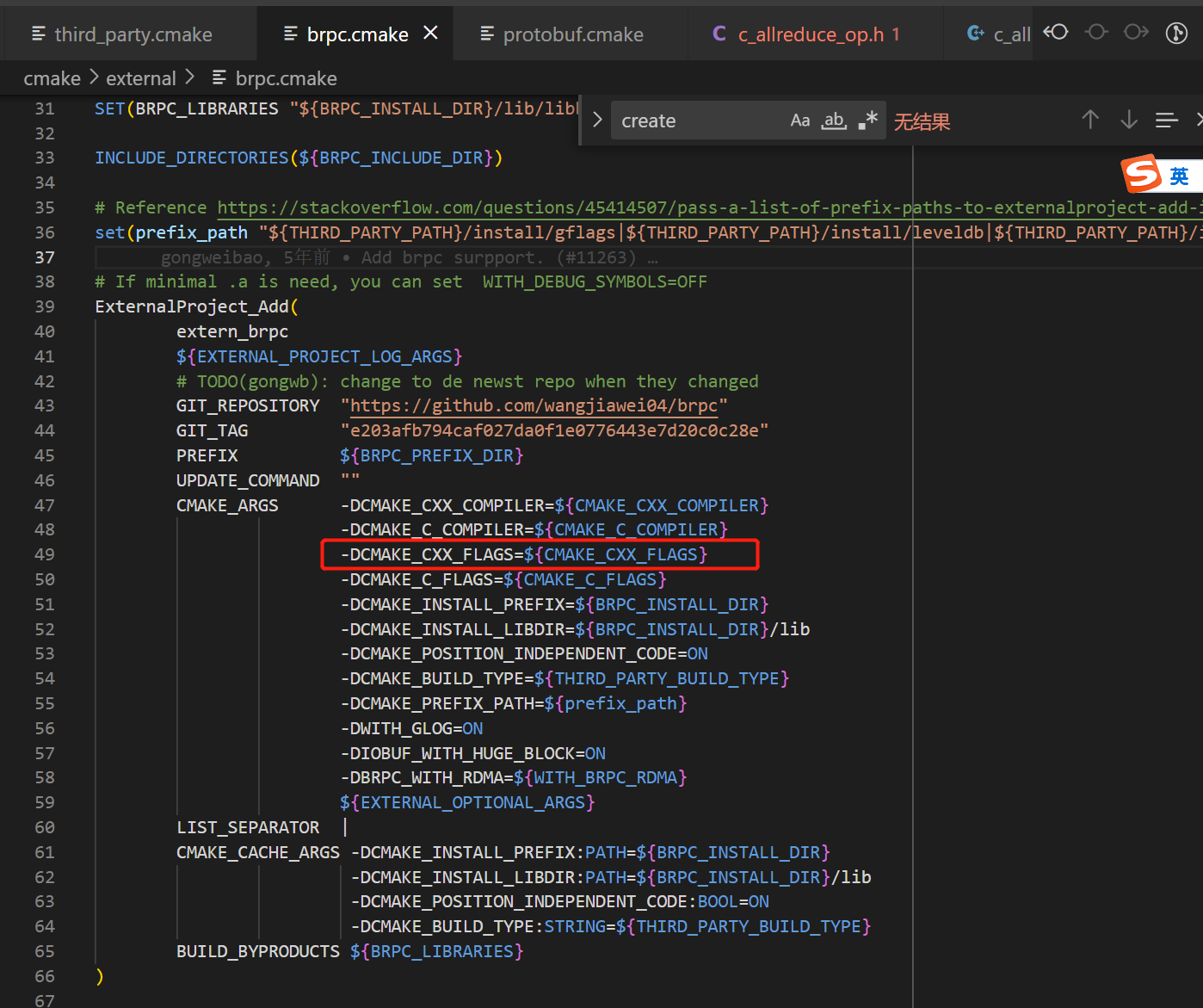Click previous match arrow in search widget

(1090, 120)
